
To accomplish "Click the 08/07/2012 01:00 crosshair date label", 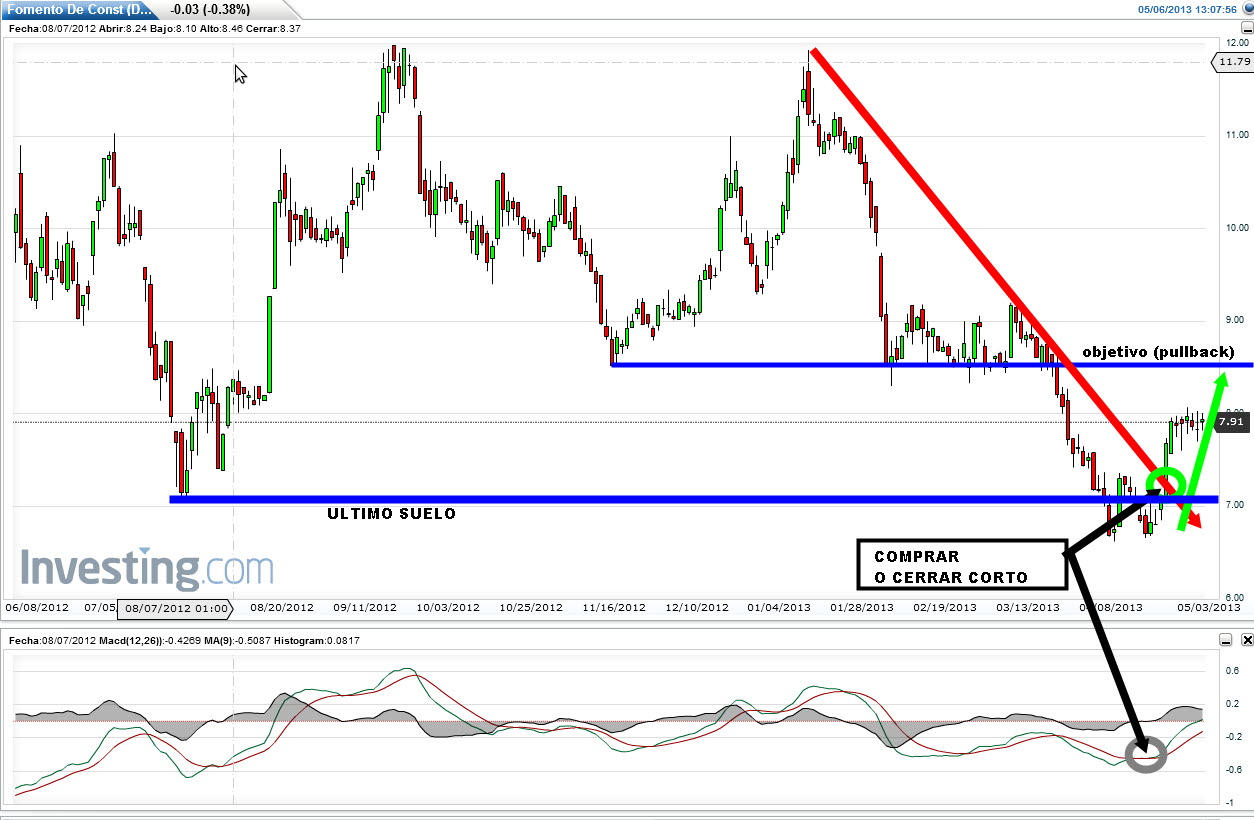I will (176, 608).
